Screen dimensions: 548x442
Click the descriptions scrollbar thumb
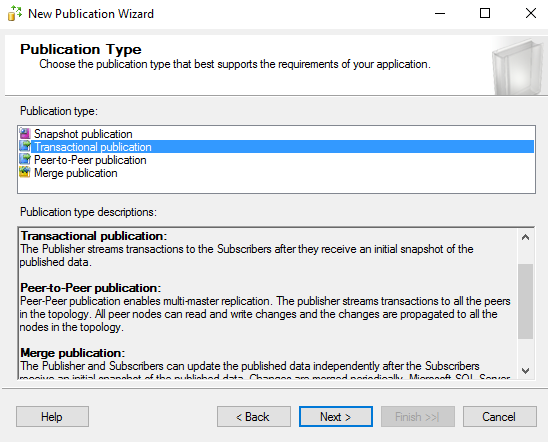pyautogui.click(x=525, y=301)
